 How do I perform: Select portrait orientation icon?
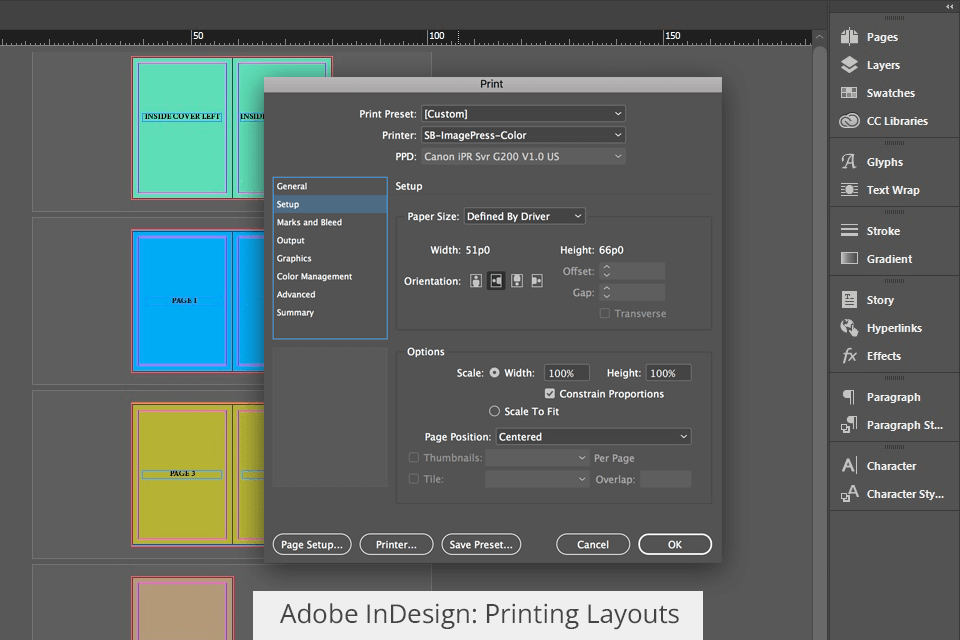click(x=476, y=281)
